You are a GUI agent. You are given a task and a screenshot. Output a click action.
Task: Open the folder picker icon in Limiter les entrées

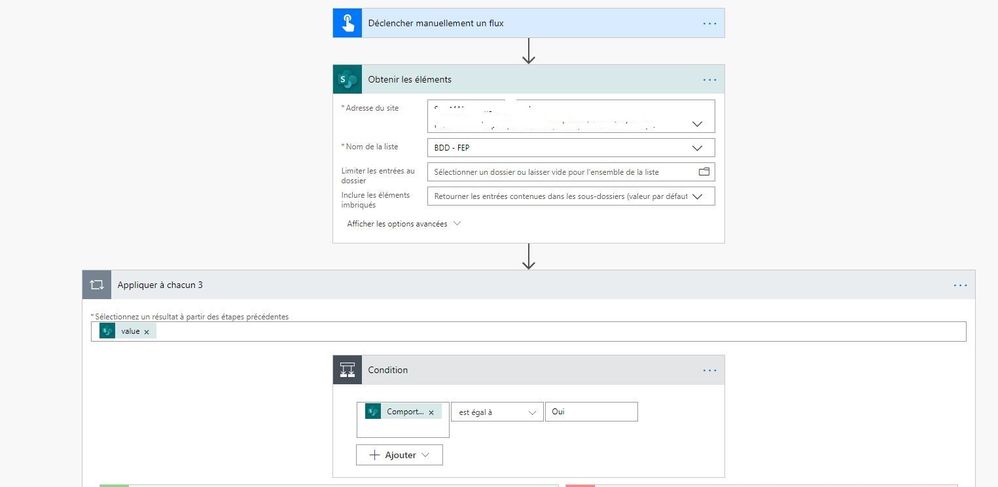(704, 172)
